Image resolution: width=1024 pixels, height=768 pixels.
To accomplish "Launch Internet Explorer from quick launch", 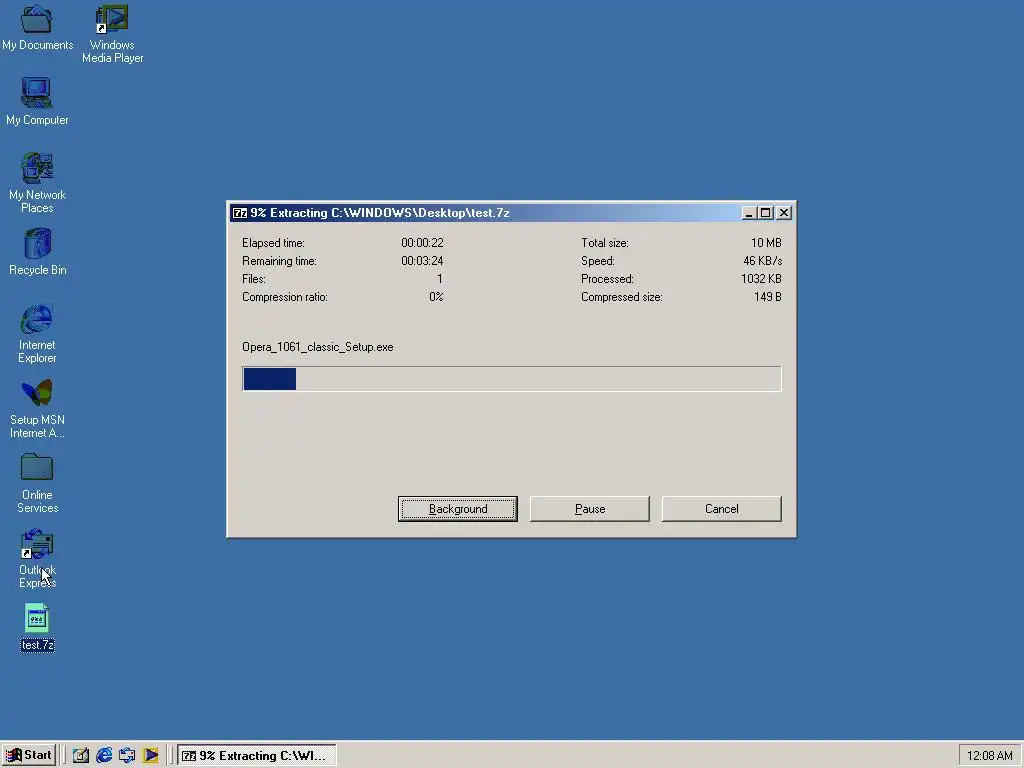I will pos(104,756).
